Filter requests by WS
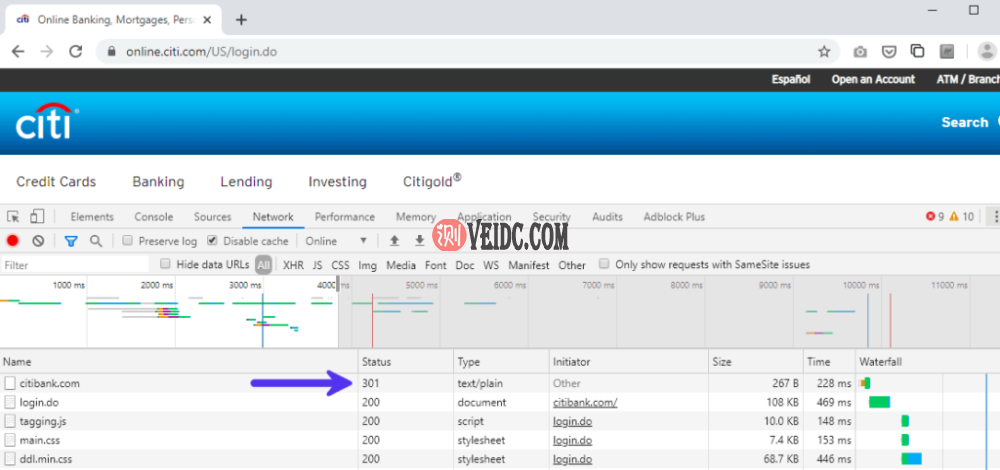 tap(491, 265)
